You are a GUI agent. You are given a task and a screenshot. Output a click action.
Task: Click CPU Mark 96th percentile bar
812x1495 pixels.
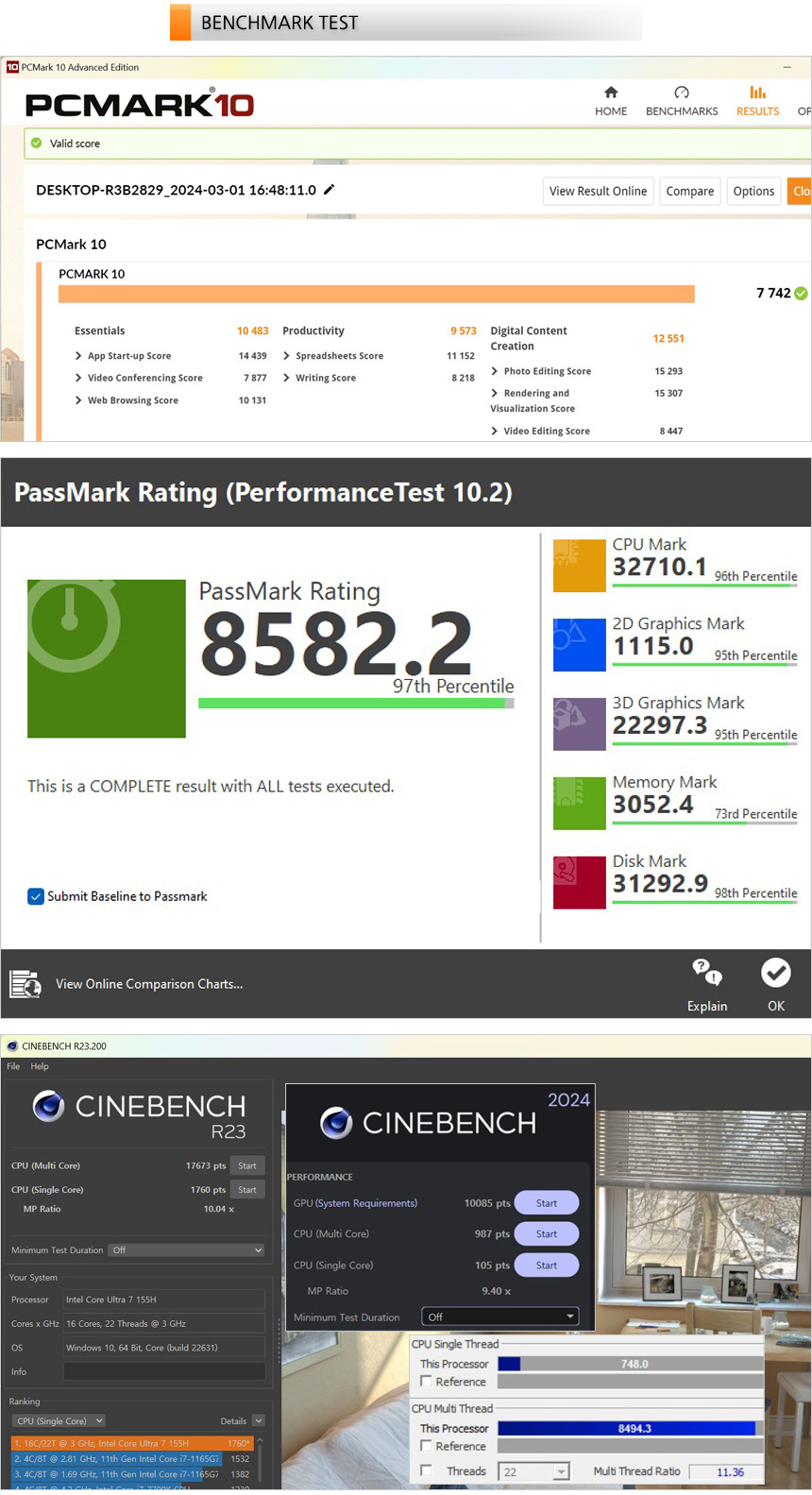coord(705,586)
